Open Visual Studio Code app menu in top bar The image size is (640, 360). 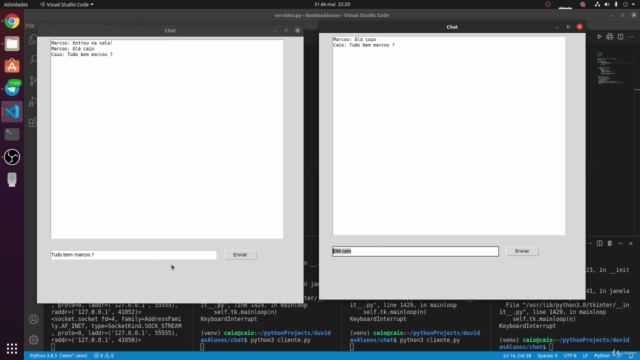pos(67,4)
